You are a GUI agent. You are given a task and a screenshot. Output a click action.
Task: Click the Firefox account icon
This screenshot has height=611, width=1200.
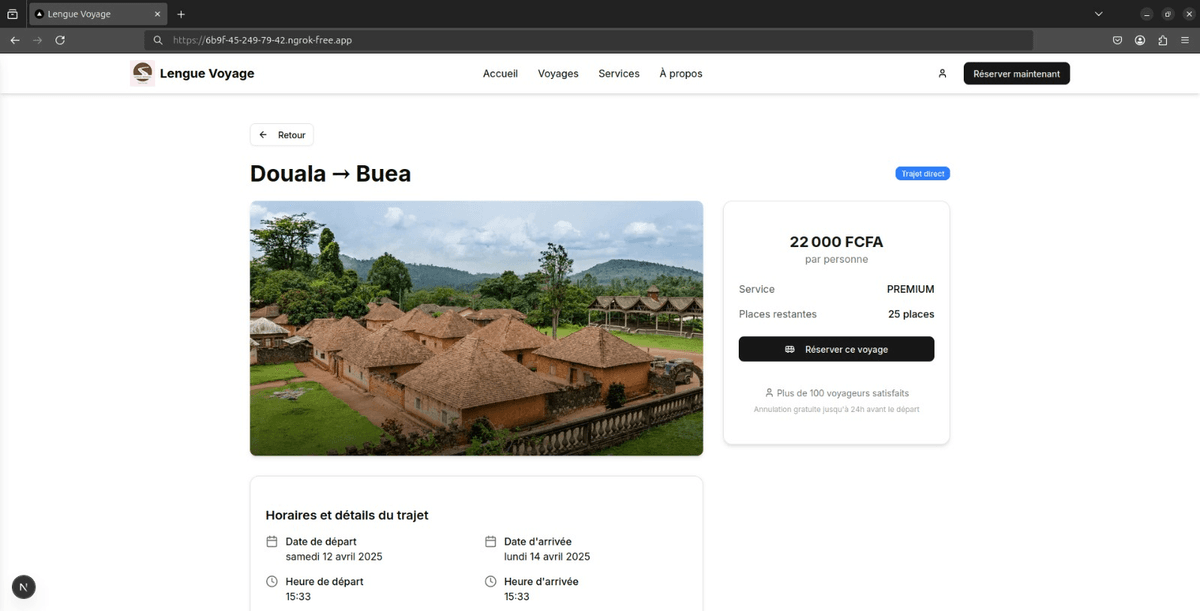pyautogui.click(x=1139, y=40)
